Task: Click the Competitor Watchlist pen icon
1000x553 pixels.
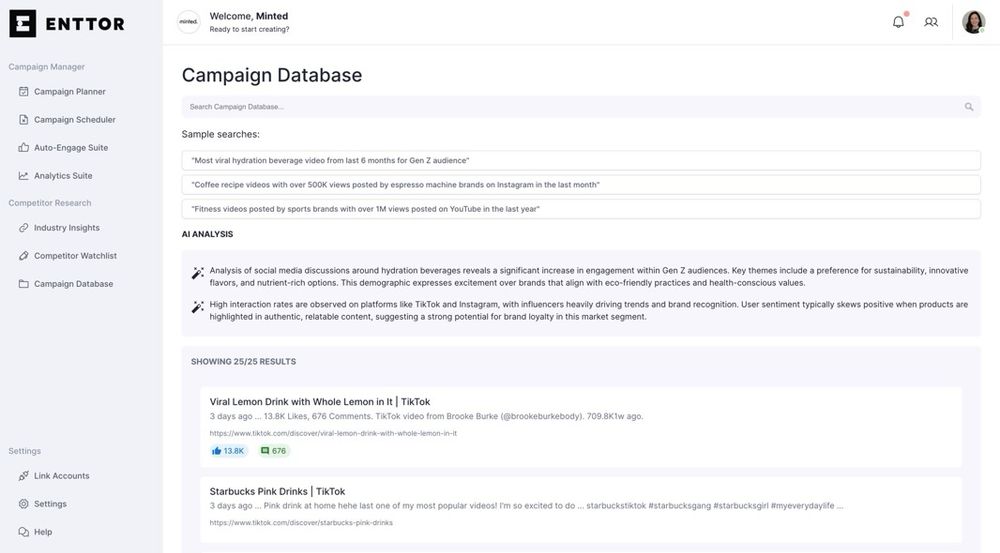Action: pos(24,256)
